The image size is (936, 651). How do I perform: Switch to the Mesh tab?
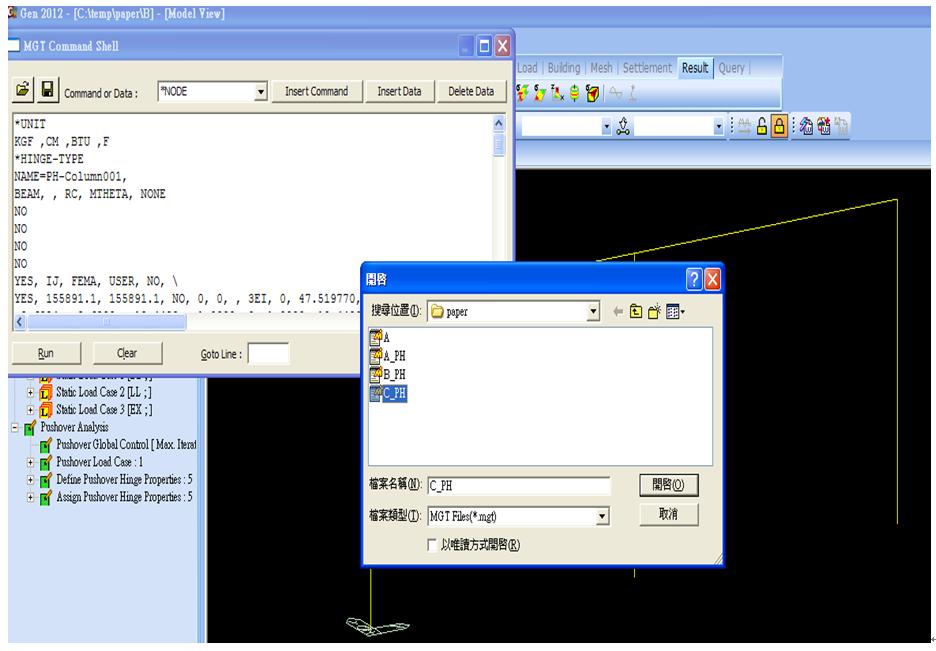point(601,68)
